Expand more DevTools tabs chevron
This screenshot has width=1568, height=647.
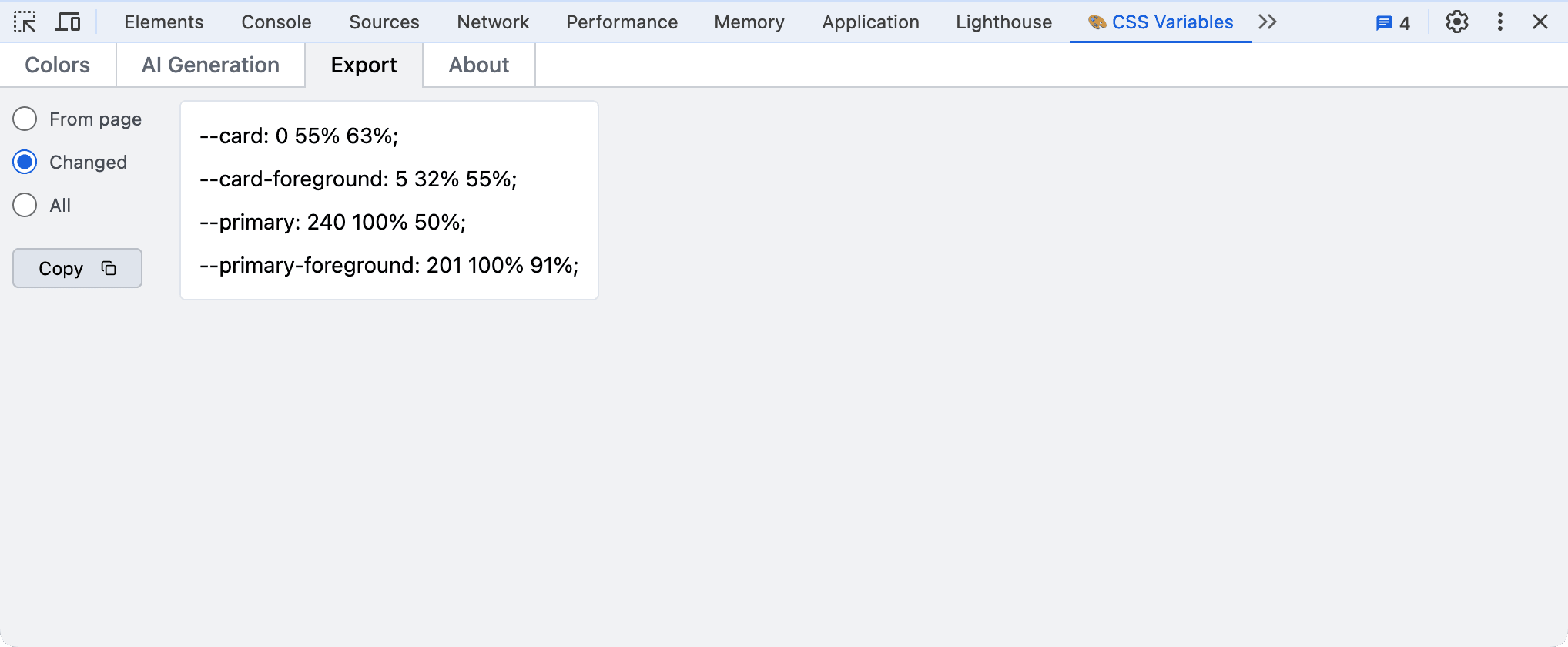(1267, 22)
